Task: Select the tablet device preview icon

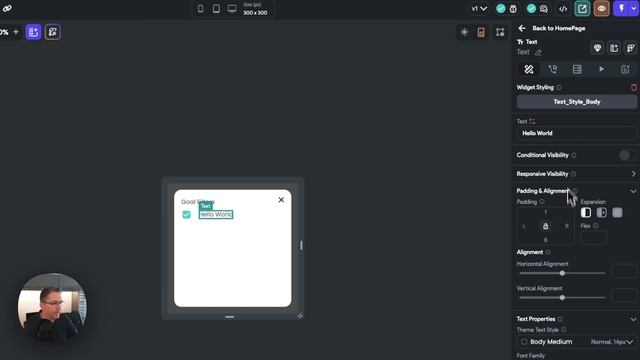Action: tap(216, 9)
